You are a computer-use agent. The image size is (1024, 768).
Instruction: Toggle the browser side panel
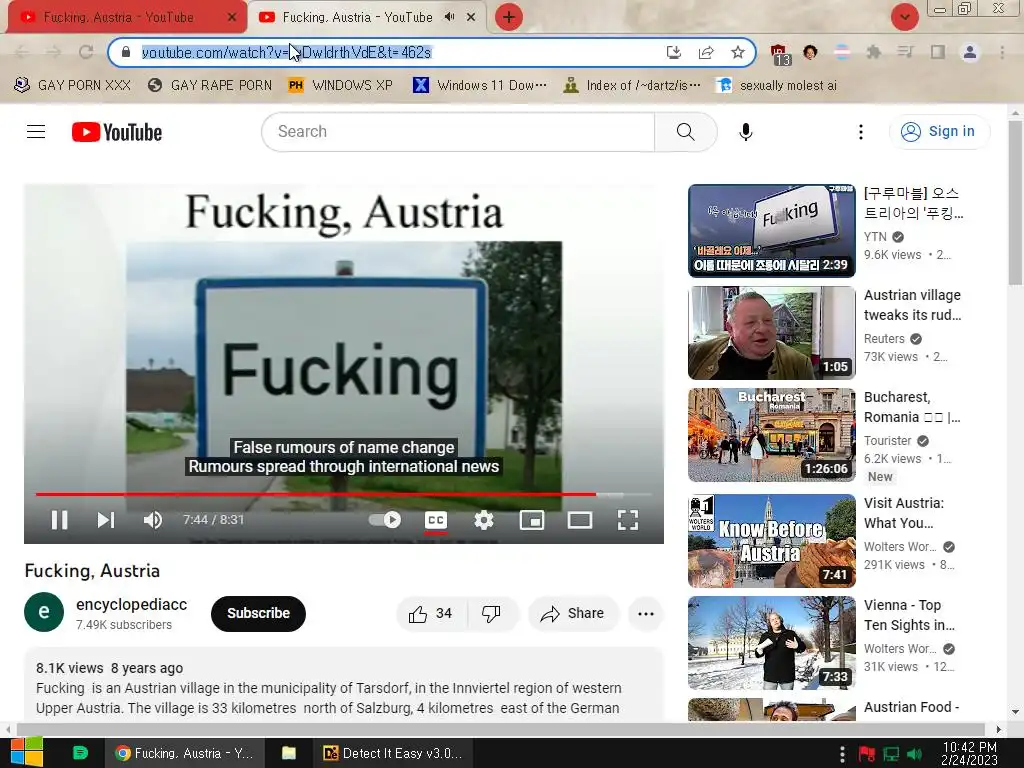(938, 52)
